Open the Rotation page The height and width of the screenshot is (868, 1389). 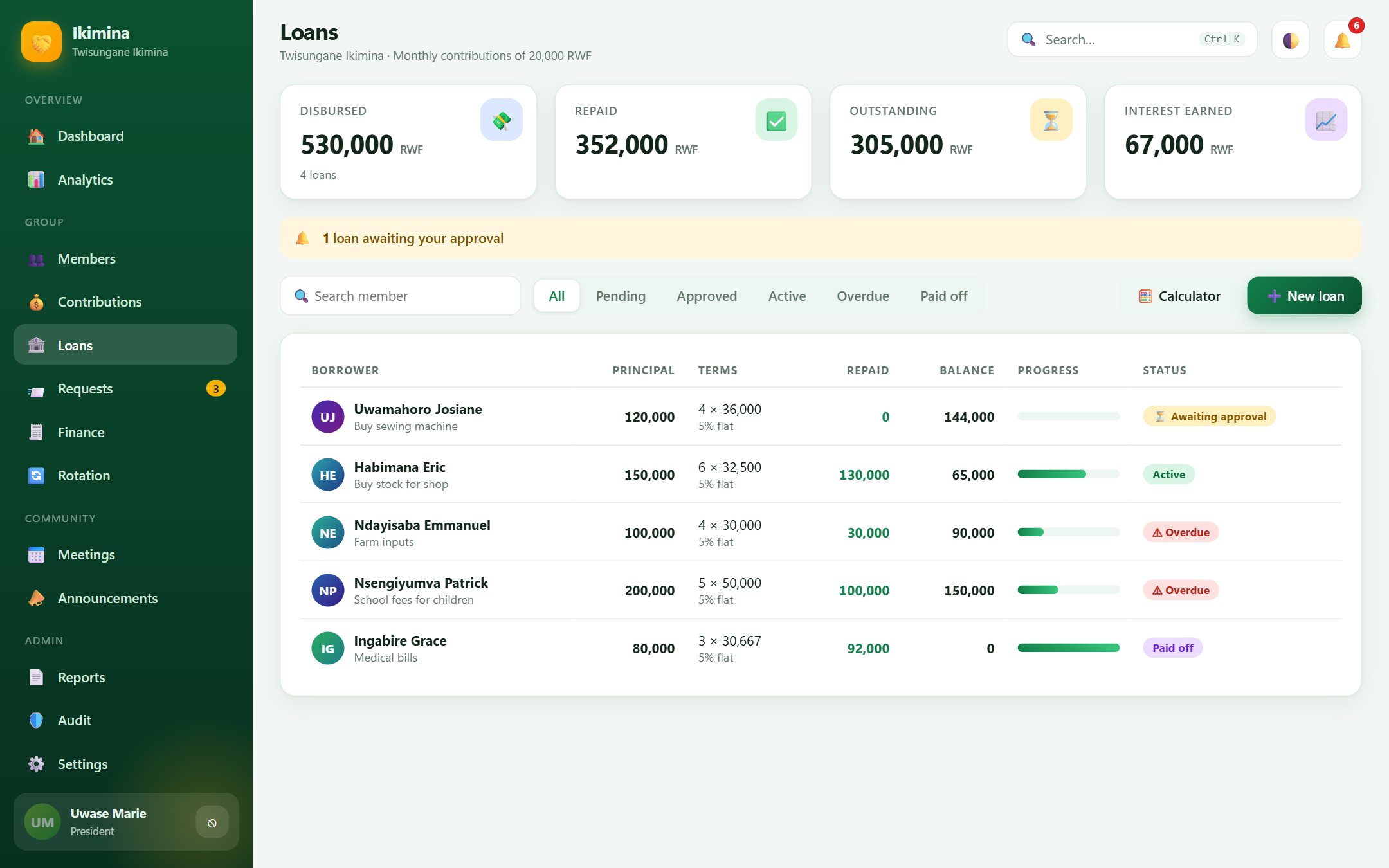tap(125, 476)
